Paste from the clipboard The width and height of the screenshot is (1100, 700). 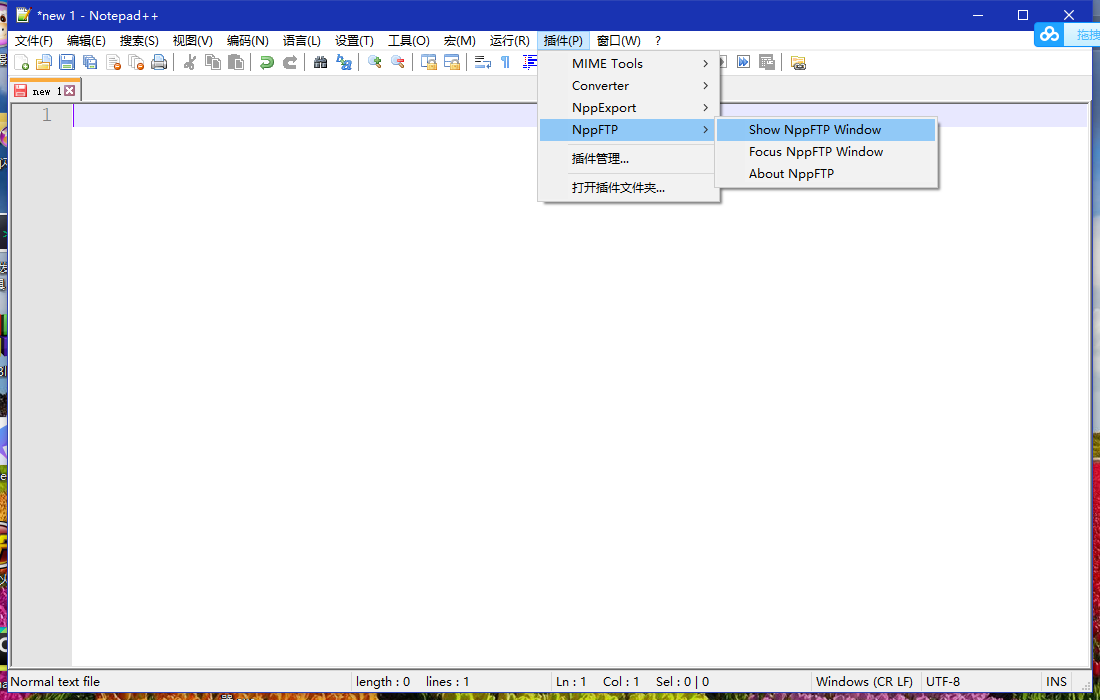(x=237, y=62)
